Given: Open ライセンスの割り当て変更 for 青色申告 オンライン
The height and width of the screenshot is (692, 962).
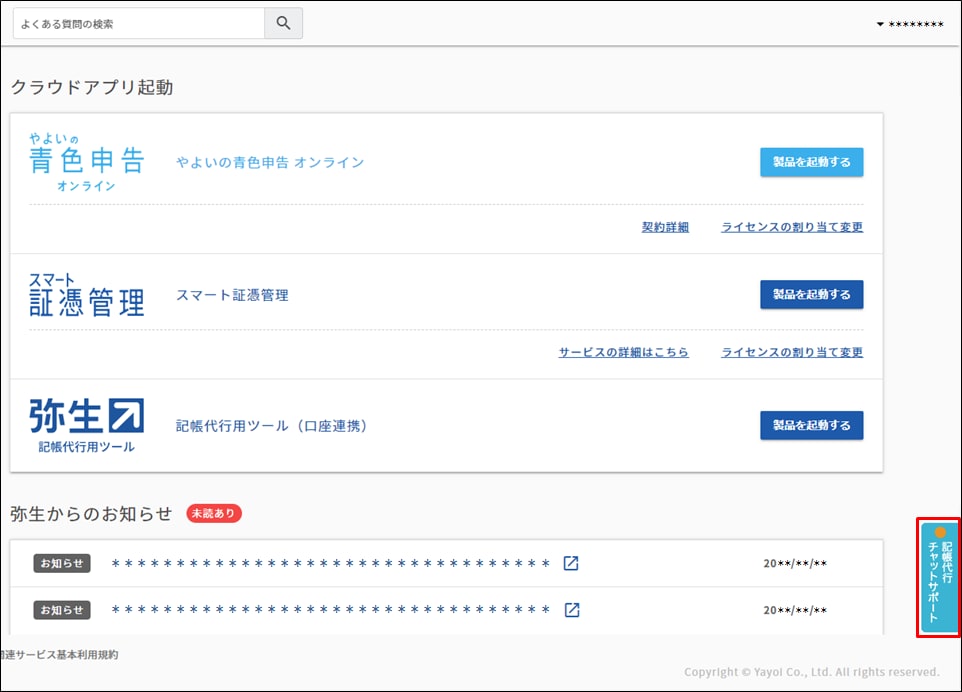Looking at the screenshot, I should pos(791,227).
